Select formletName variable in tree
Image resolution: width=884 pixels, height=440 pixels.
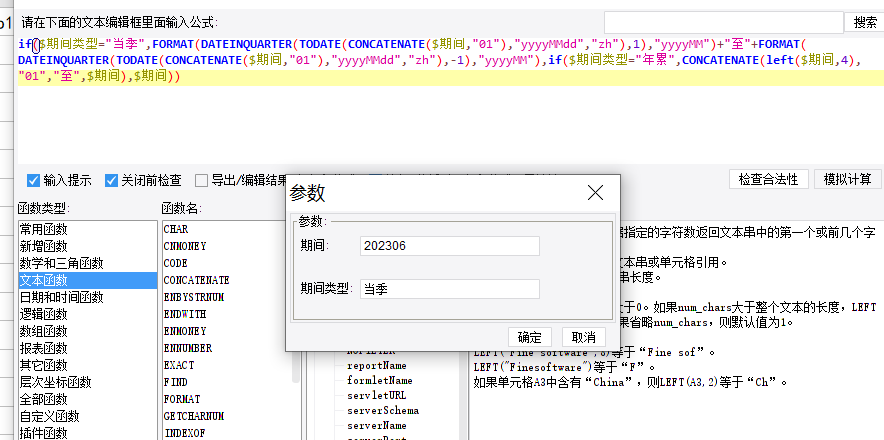tap(379, 380)
